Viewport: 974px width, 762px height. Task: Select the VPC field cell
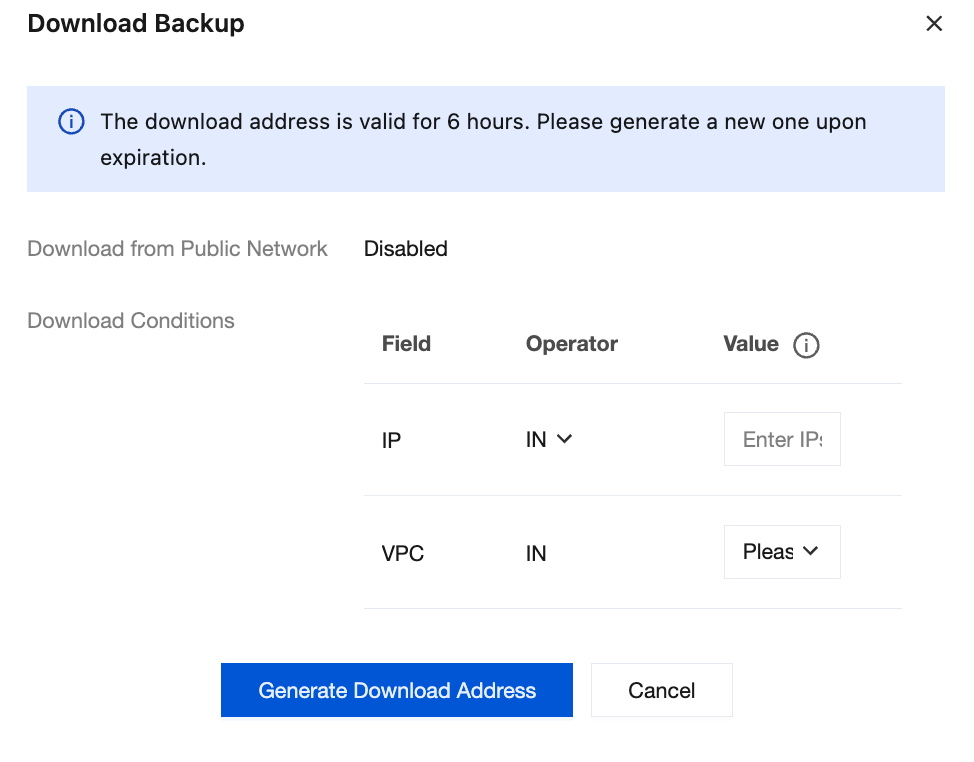403,553
